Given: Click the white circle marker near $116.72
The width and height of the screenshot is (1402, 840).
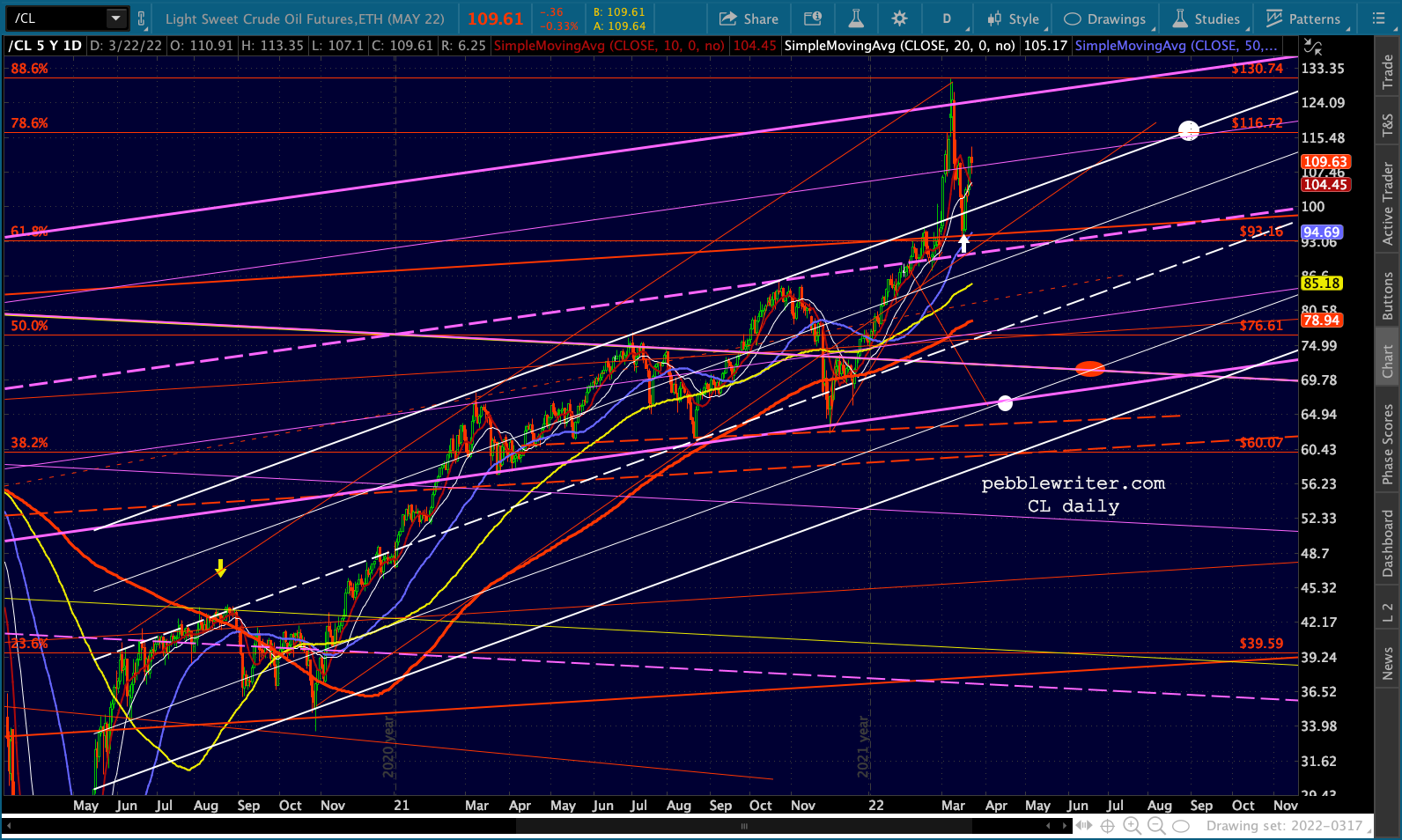Looking at the screenshot, I should (1189, 130).
